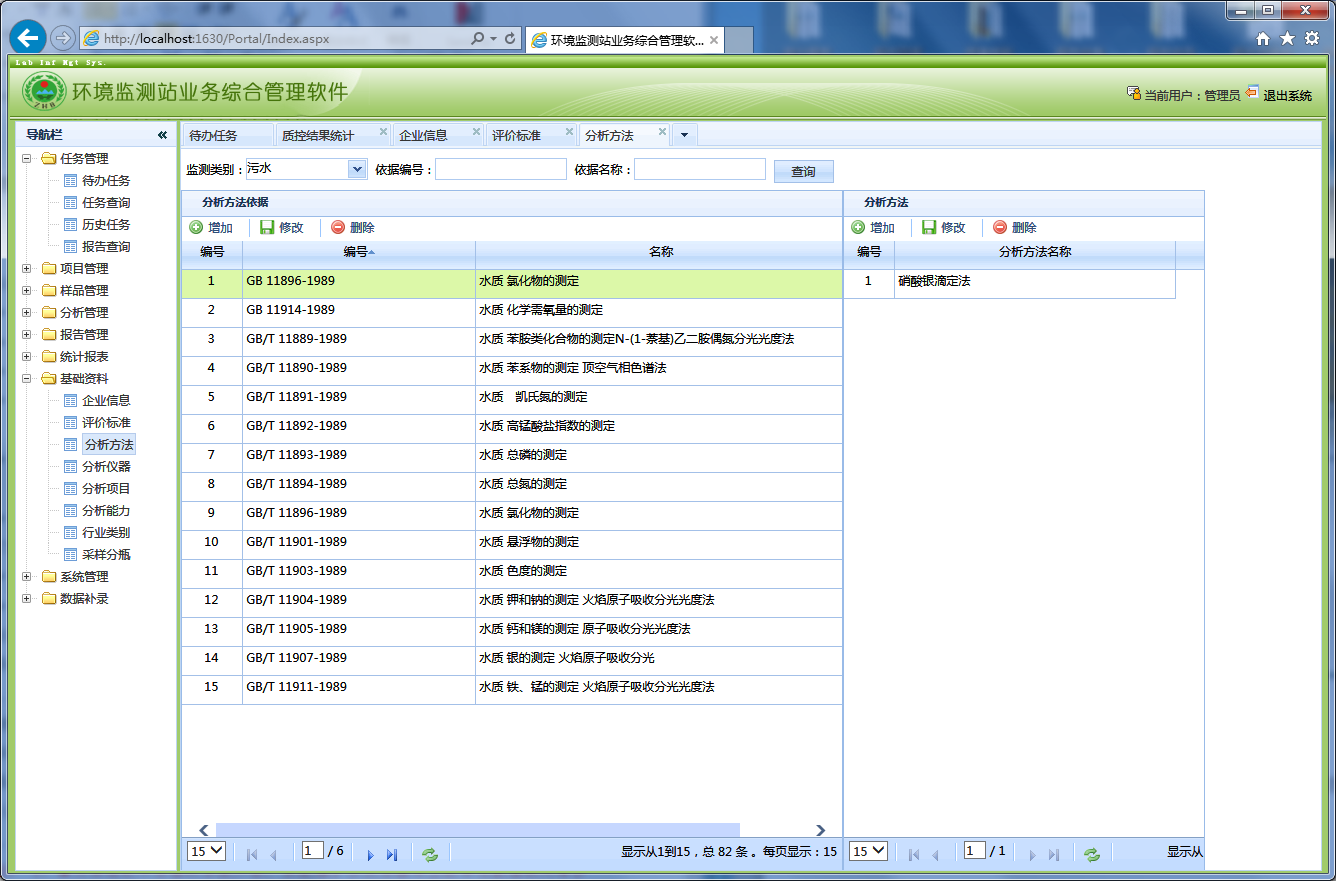Go to the next page of the left grid
The height and width of the screenshot is (881, 1336).
click(x=370, y=855)
